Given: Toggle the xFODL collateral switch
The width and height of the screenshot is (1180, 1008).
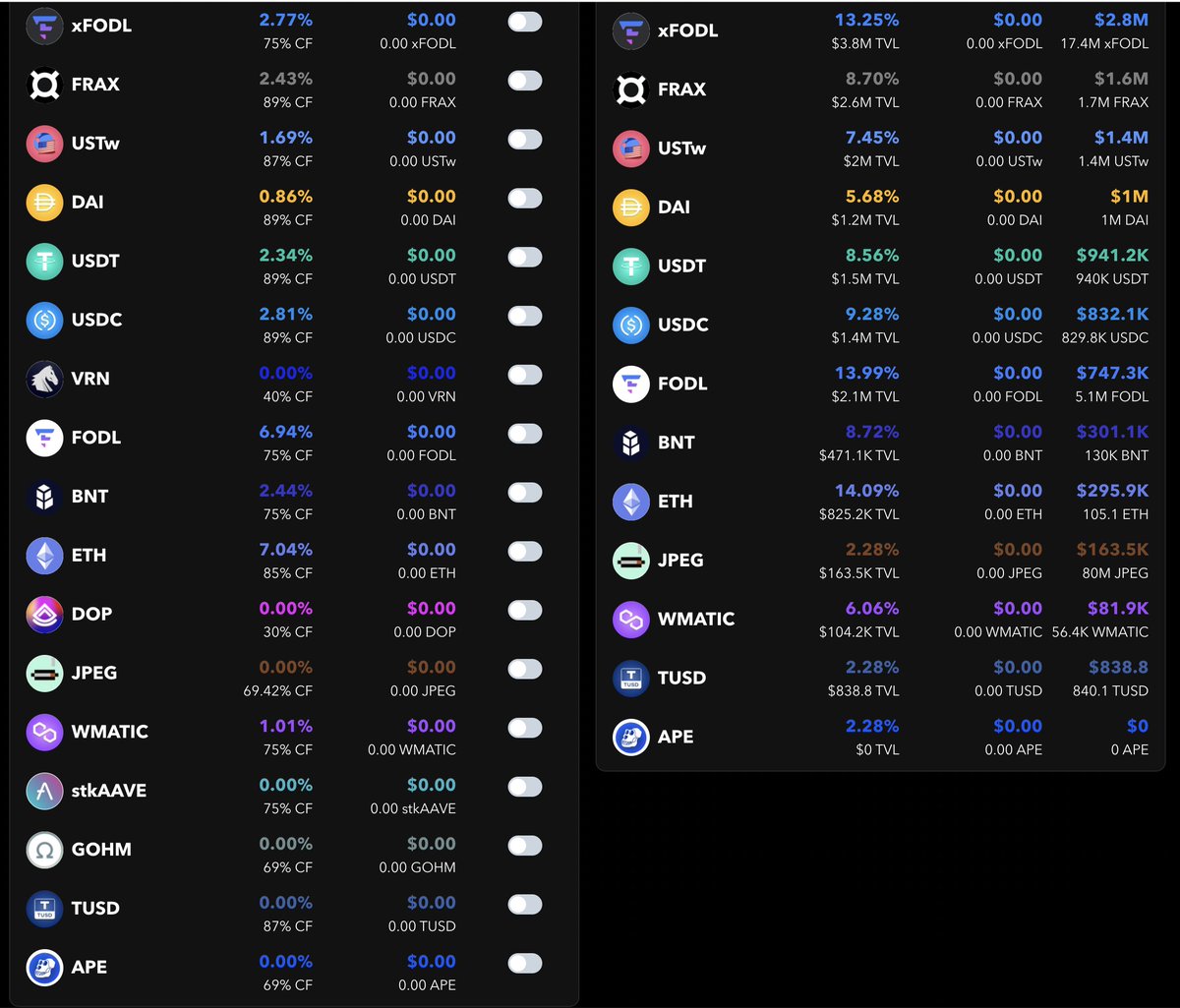Looking at the screenshot, I should (x=525, y=22).
